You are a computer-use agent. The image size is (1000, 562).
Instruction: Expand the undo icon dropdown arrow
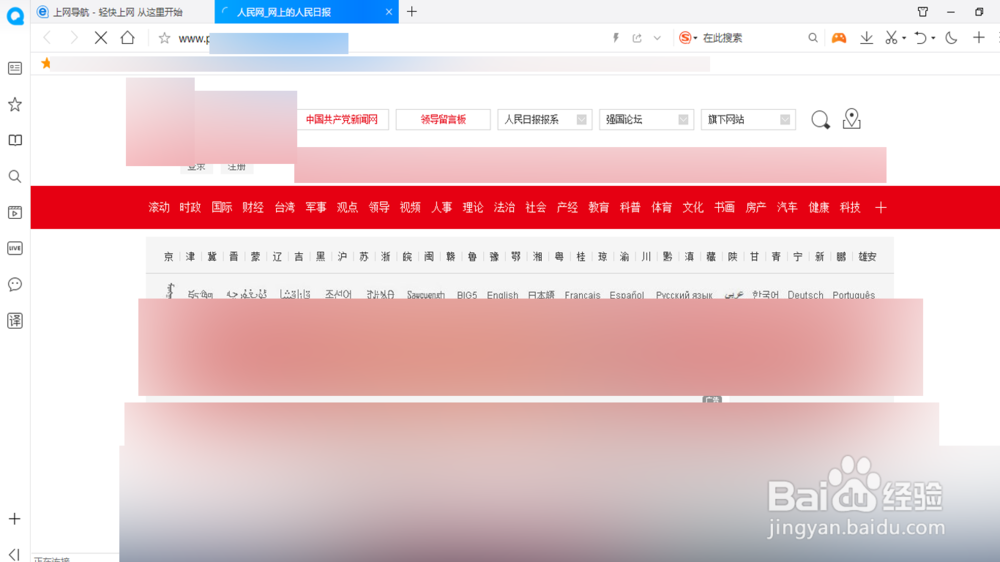coord(933,38)
